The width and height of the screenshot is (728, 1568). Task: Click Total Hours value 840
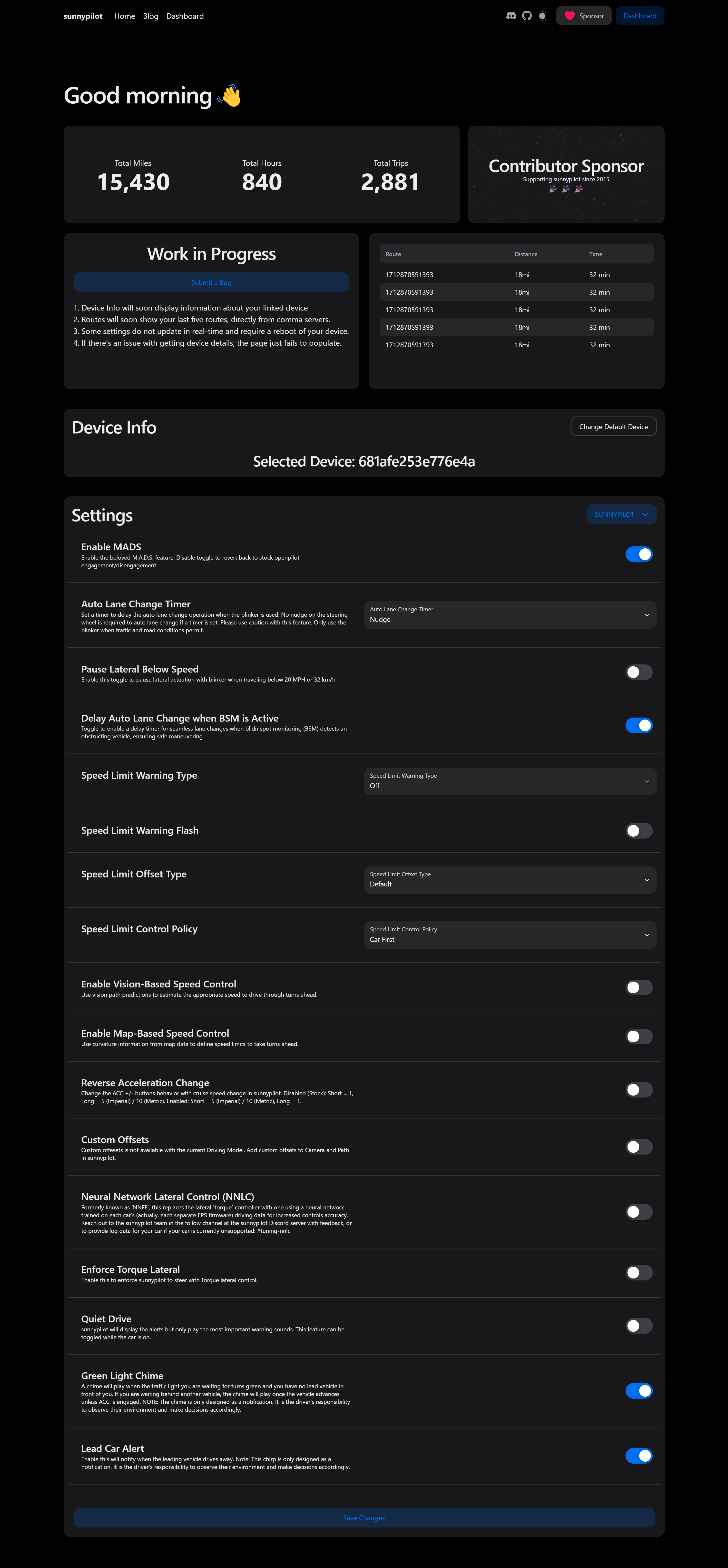(262, 182)
